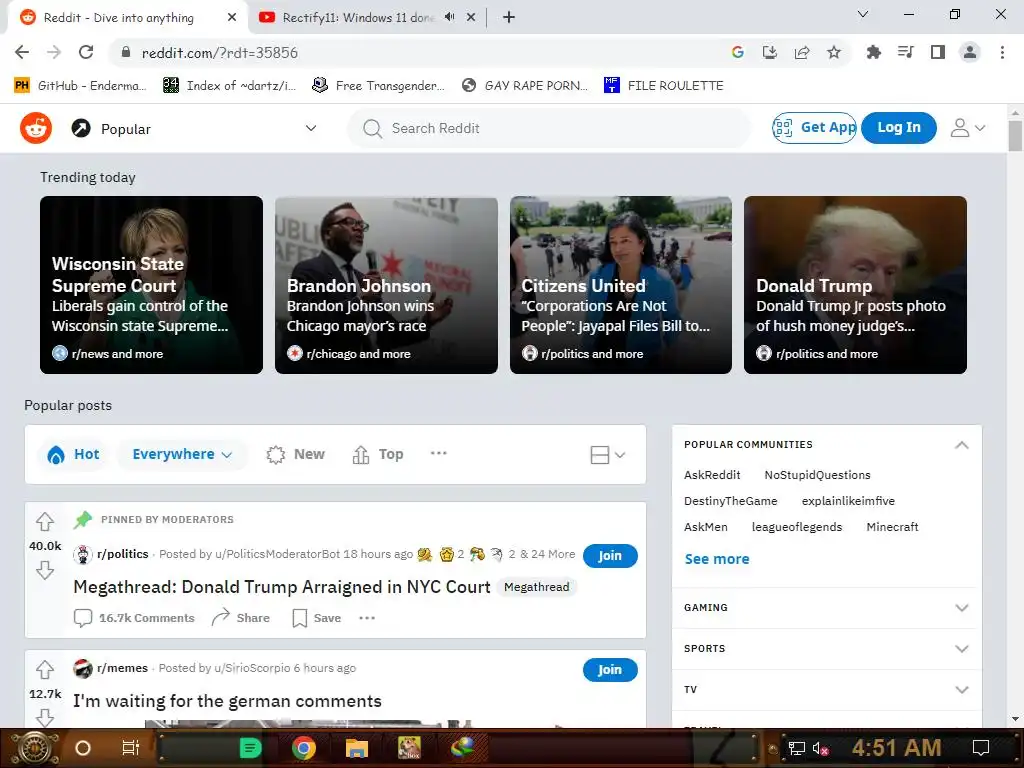The height and width of the screenshot is (768, 1024).
Task: Open the card view layout dropdown
Action: tap(607, 455)
